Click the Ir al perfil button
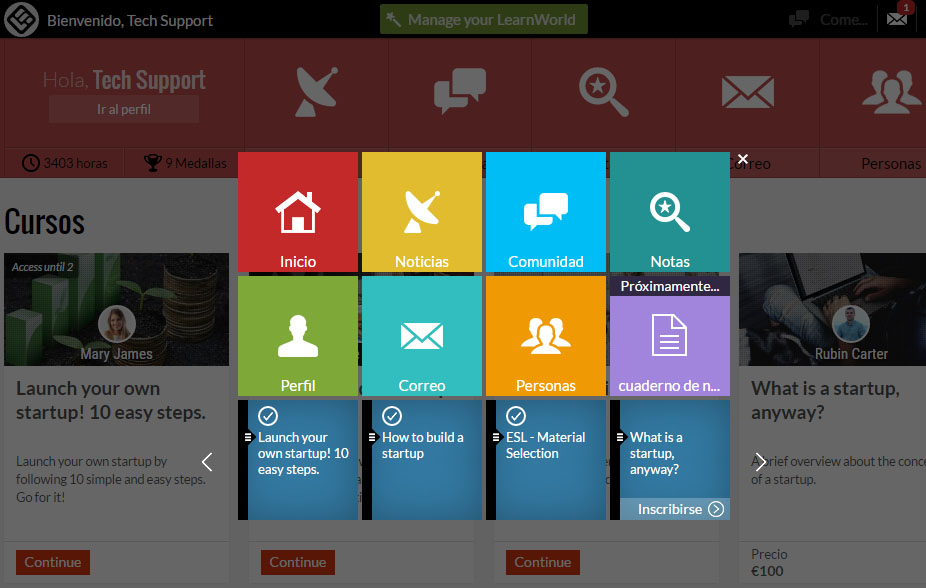The height and width of the screenshot is (588, 926). click(x=123, y=108)
